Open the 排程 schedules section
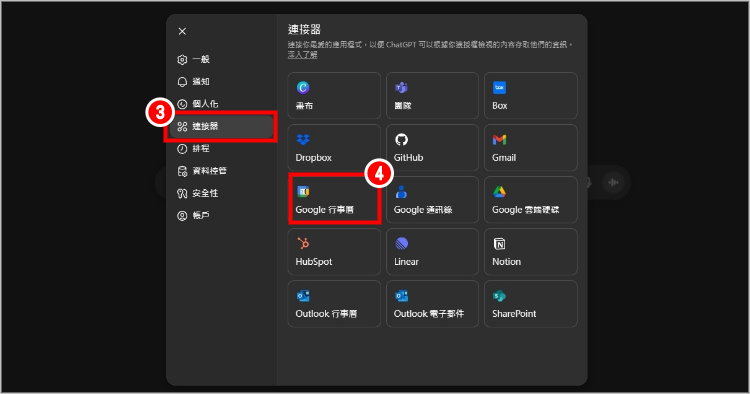This screenshot has width=750, height=394. point(221,149)
